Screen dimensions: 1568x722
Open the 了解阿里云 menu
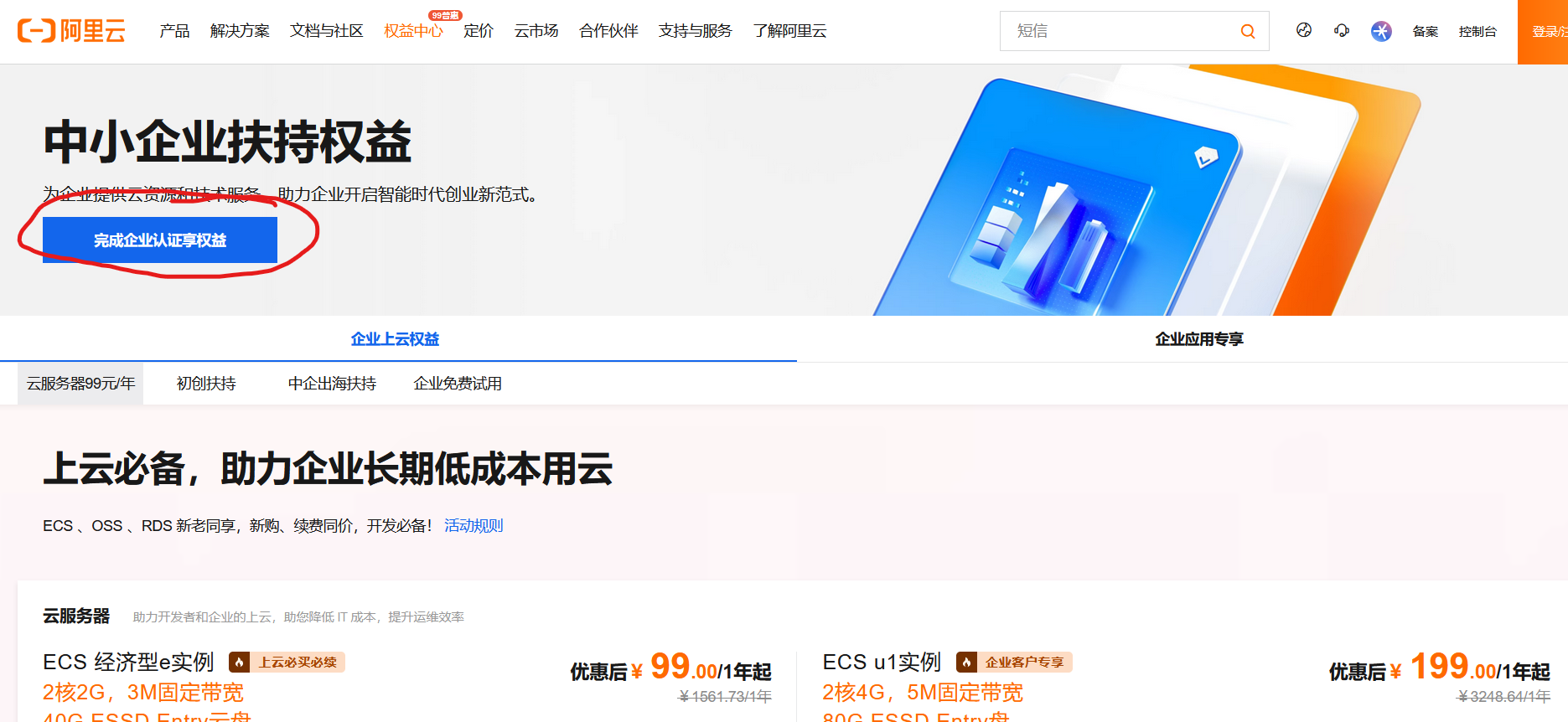pyautogui.click(x=789, y=31)
